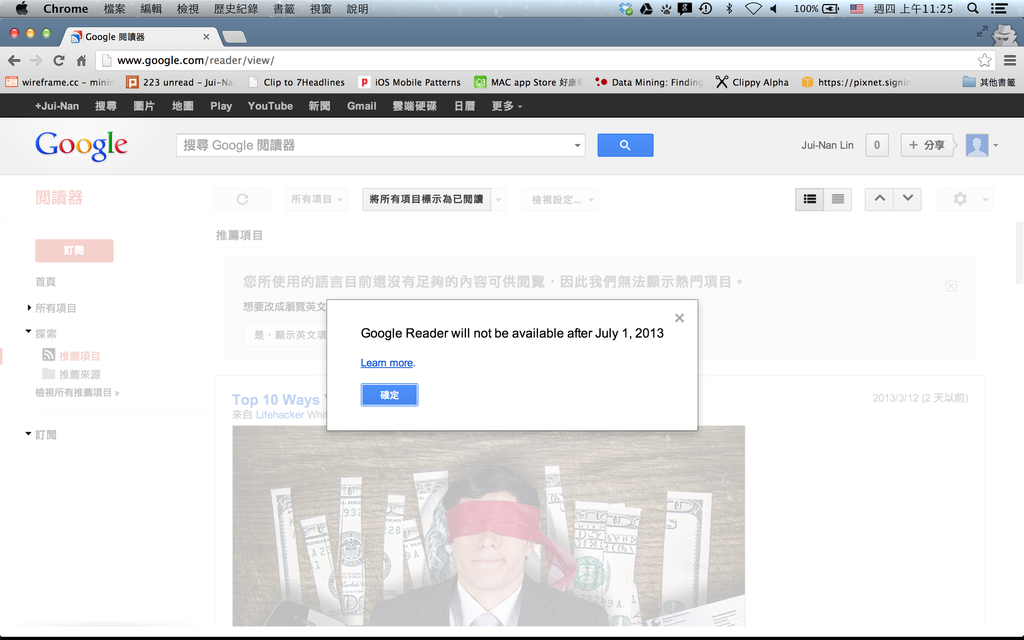Viewport: 1024px width, 640px height.
Task: Open the 所有項目 dropdown
Action: coord(316,199)
